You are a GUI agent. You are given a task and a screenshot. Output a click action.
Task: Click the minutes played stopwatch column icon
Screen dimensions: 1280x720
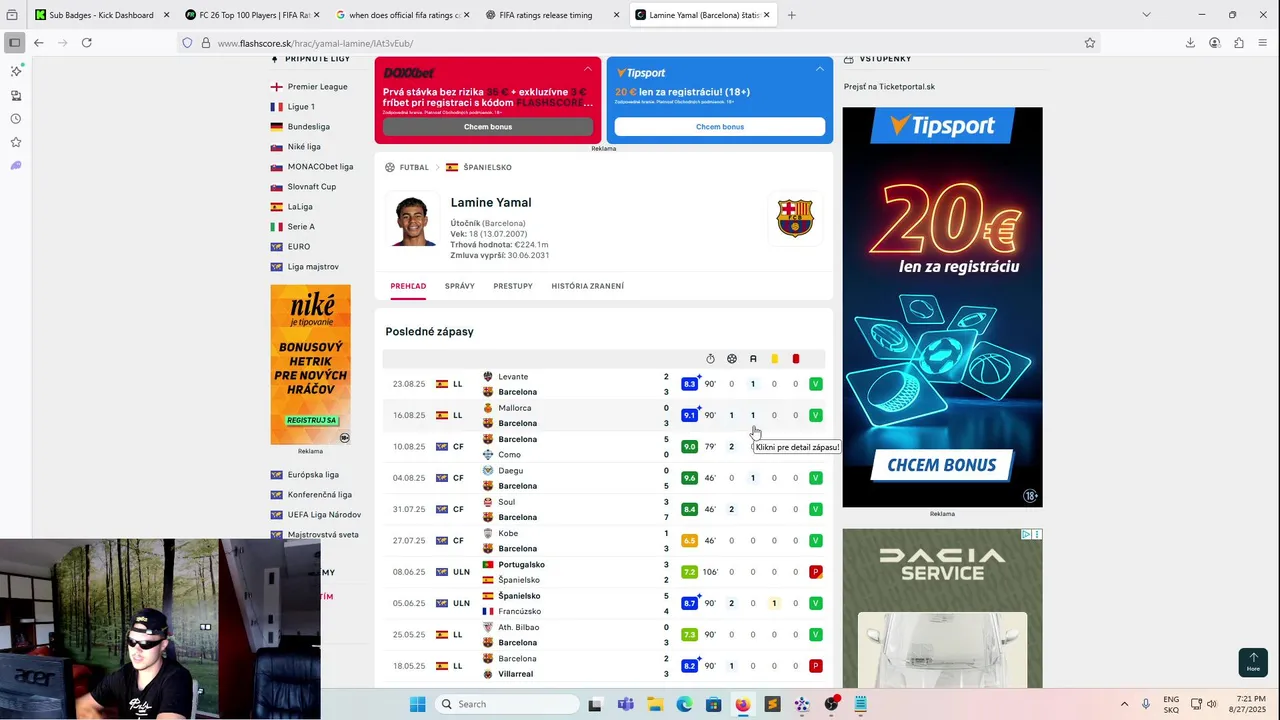point(710,359)
